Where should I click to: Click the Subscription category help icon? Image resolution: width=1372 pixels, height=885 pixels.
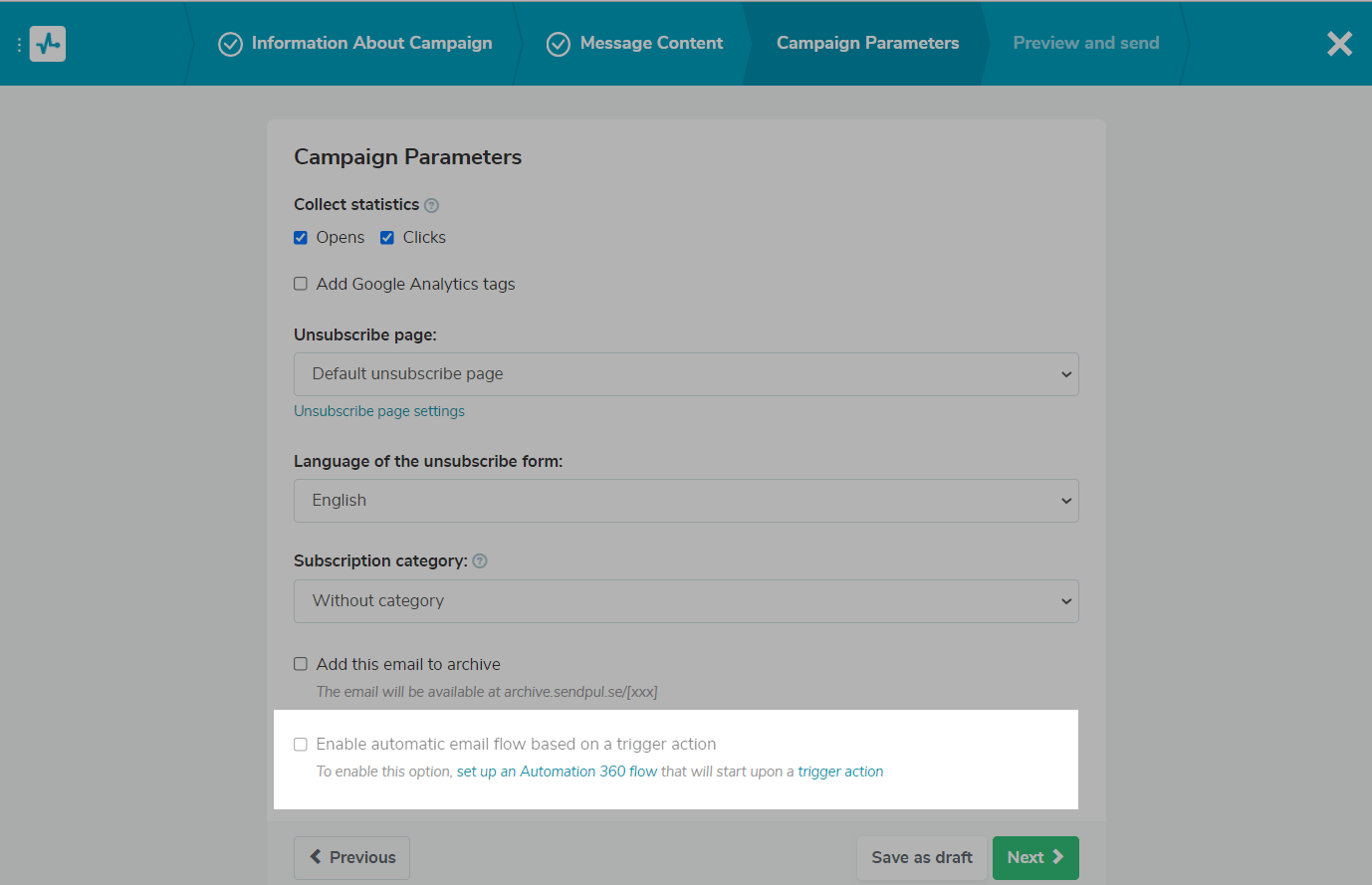480,561
